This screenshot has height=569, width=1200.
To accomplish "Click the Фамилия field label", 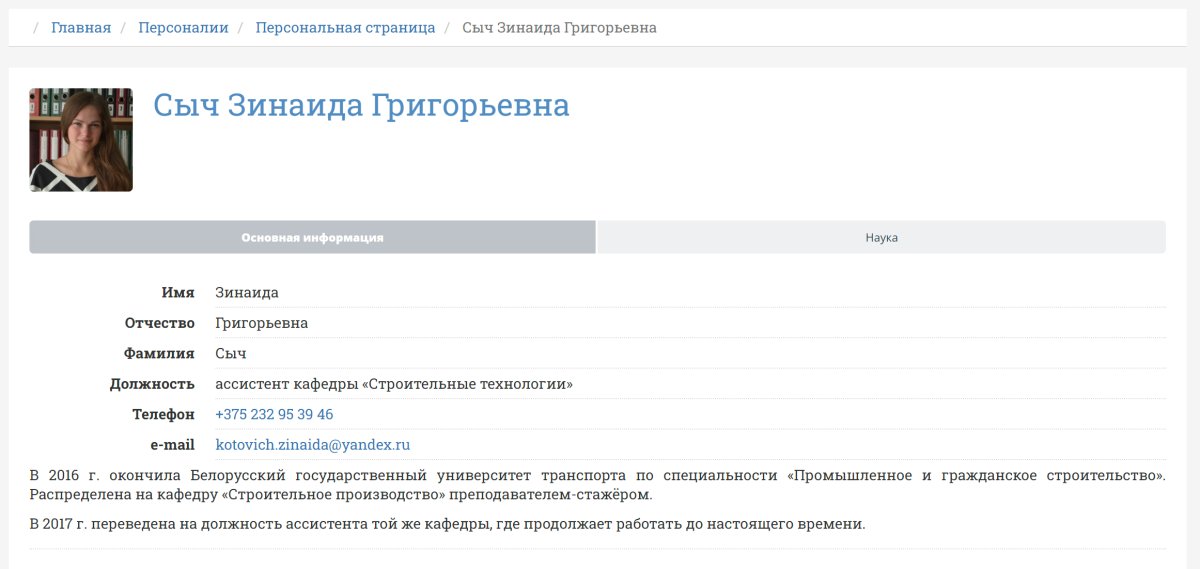I will coord(159,354).
